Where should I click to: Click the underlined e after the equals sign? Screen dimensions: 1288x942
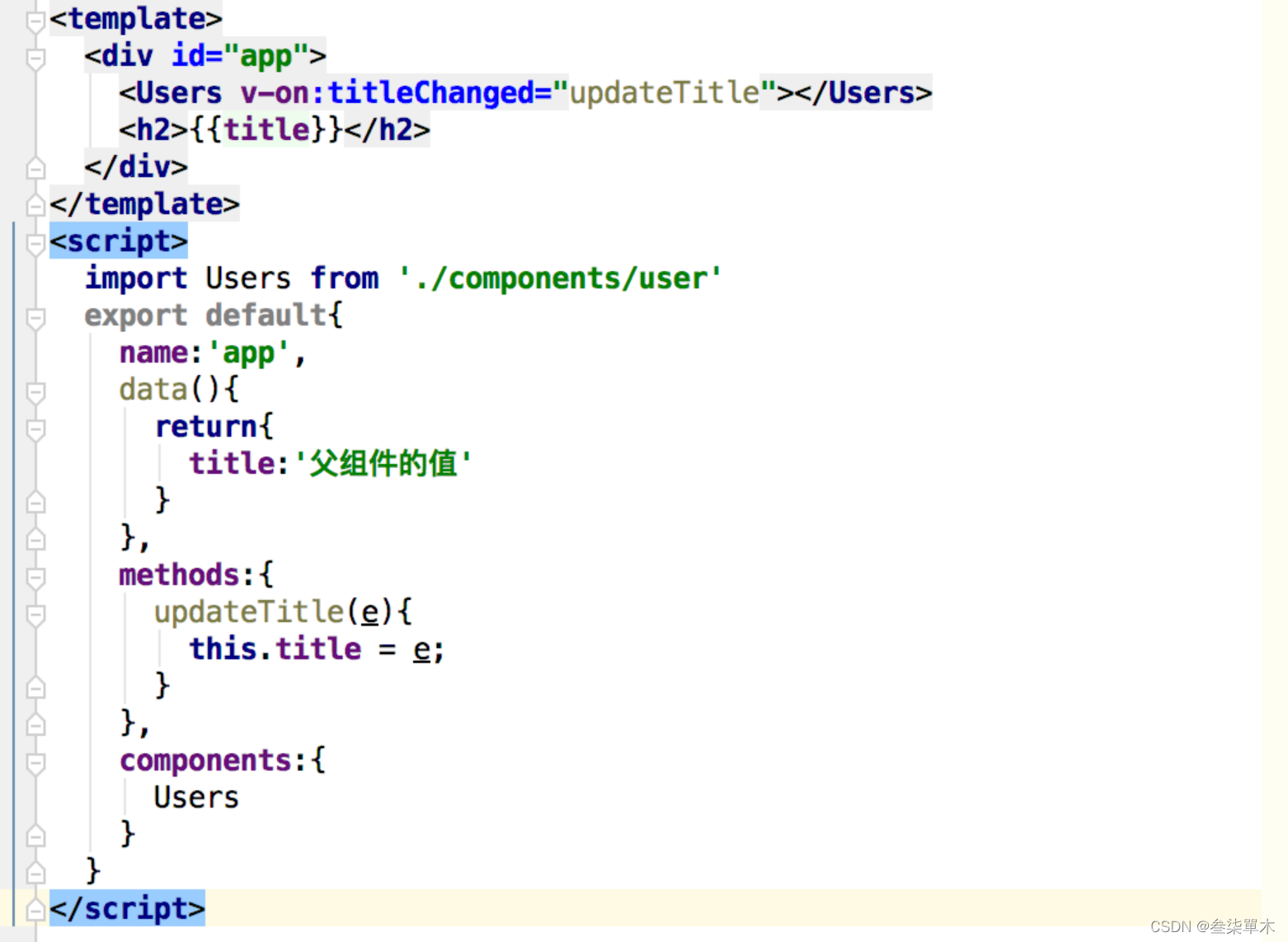point(422,649)
